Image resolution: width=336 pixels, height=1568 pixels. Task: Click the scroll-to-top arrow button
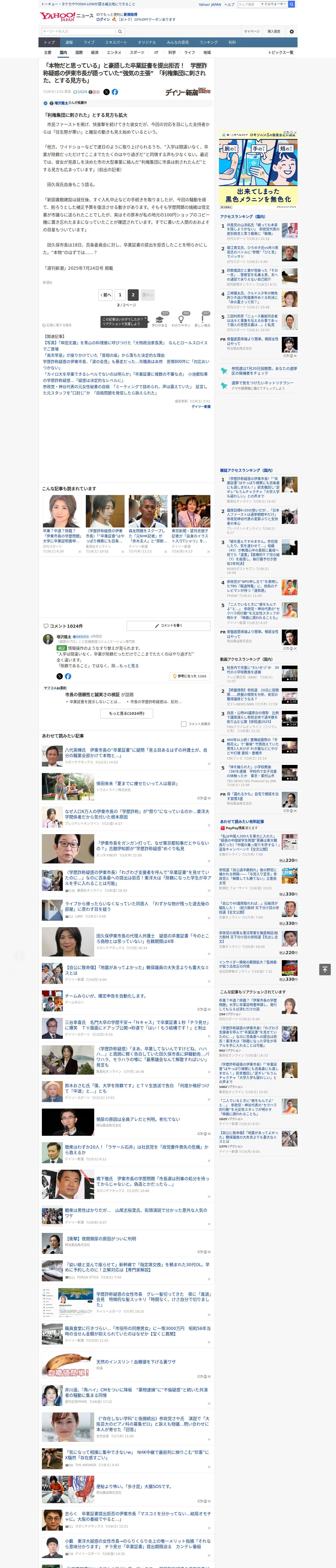point(324,969)
